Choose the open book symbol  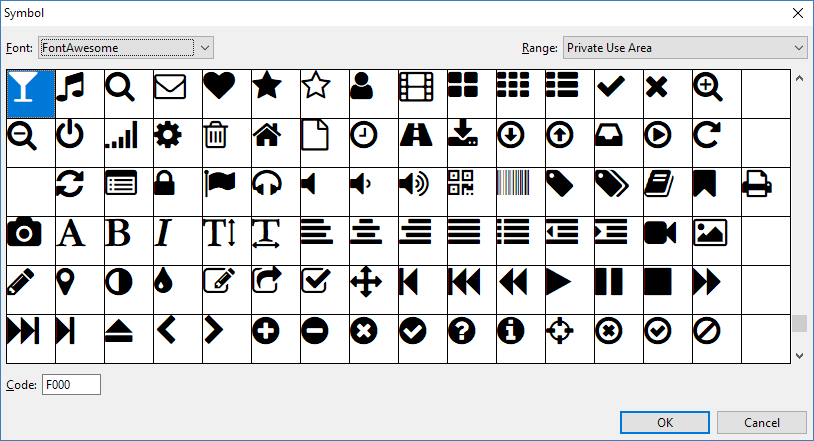668,192
